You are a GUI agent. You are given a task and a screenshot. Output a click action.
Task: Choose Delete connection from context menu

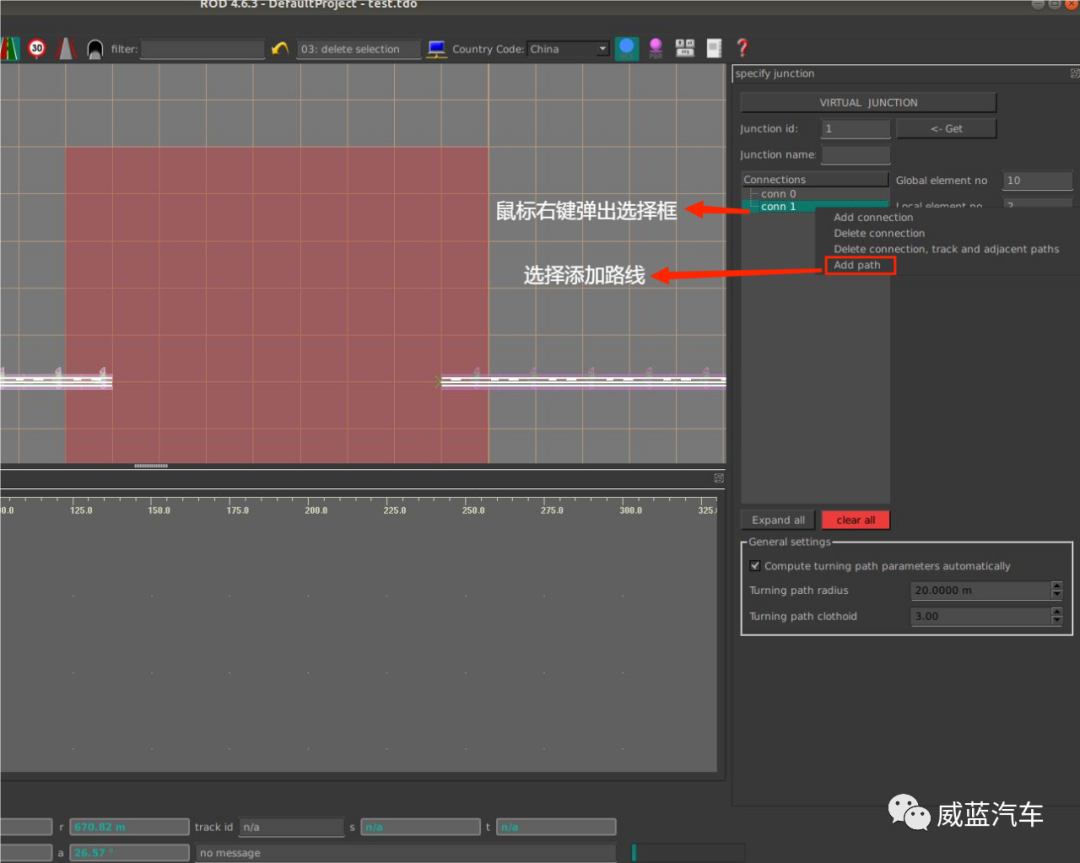tap(879, 233)
